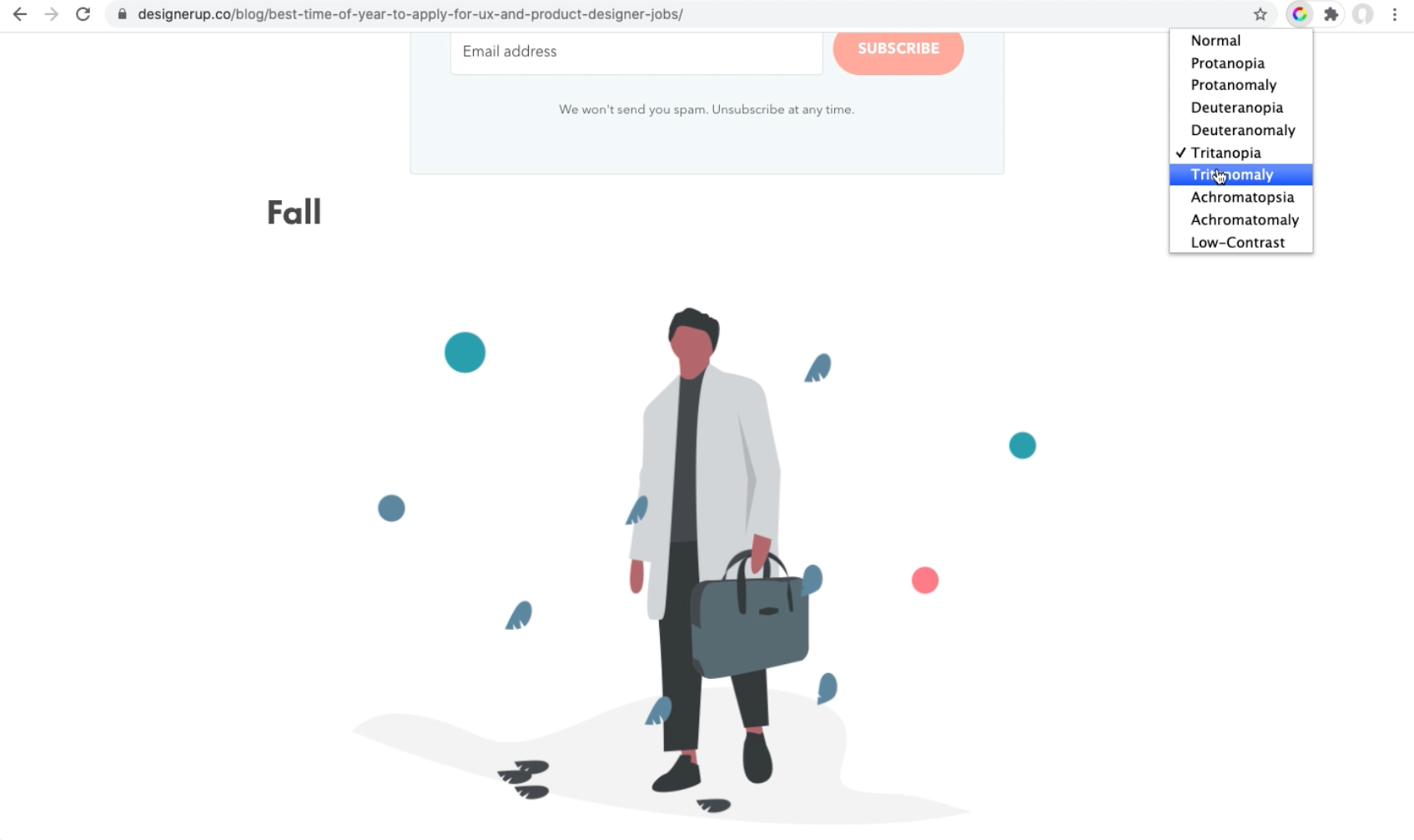The height and width of the screenshot is (840, 1414).
Task: Click the browser back arrow
Action: click(20, 14)
